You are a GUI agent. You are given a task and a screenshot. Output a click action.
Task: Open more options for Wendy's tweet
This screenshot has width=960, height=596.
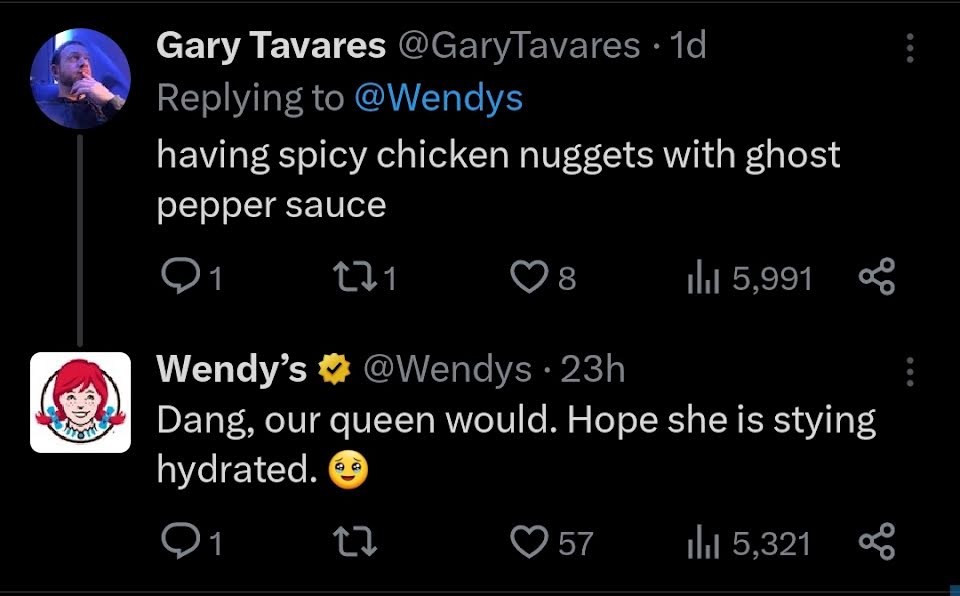click(x=909, y=371)
